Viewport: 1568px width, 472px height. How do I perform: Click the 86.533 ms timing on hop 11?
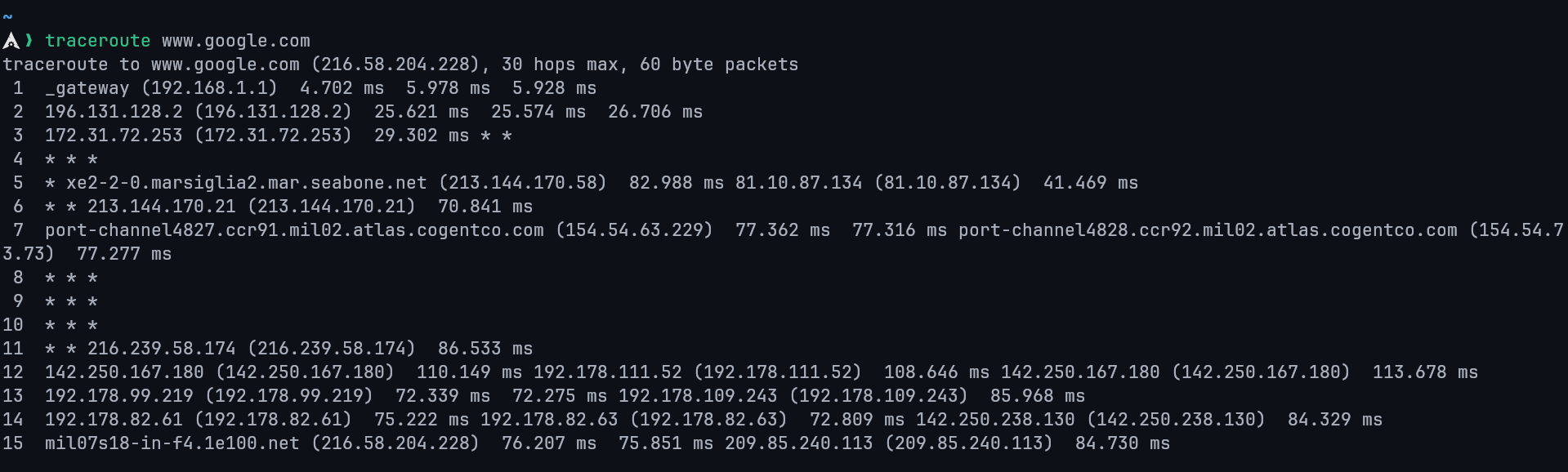pos(485,349)
